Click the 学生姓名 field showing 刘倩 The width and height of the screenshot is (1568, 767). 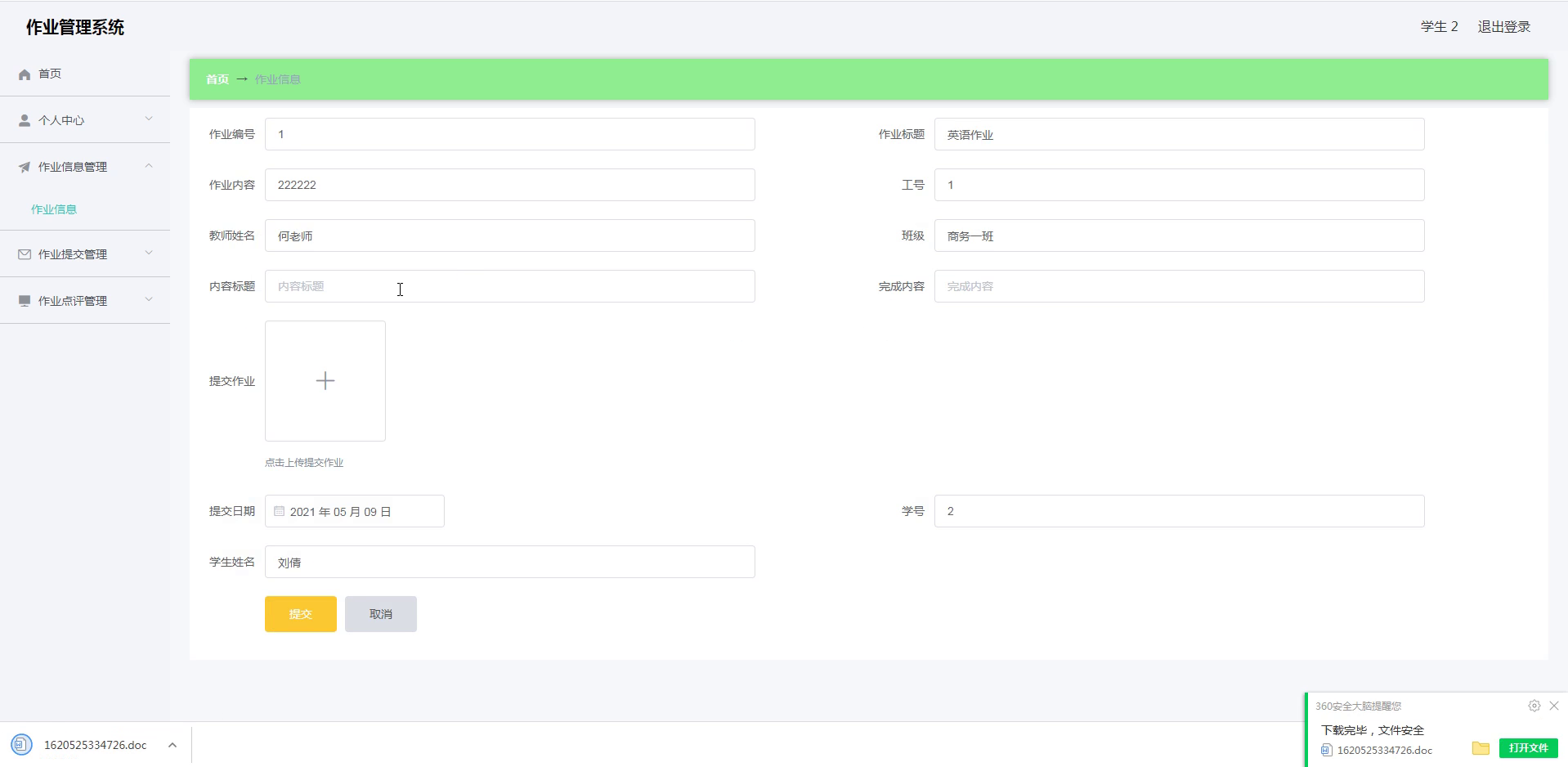tap(510, 562)
